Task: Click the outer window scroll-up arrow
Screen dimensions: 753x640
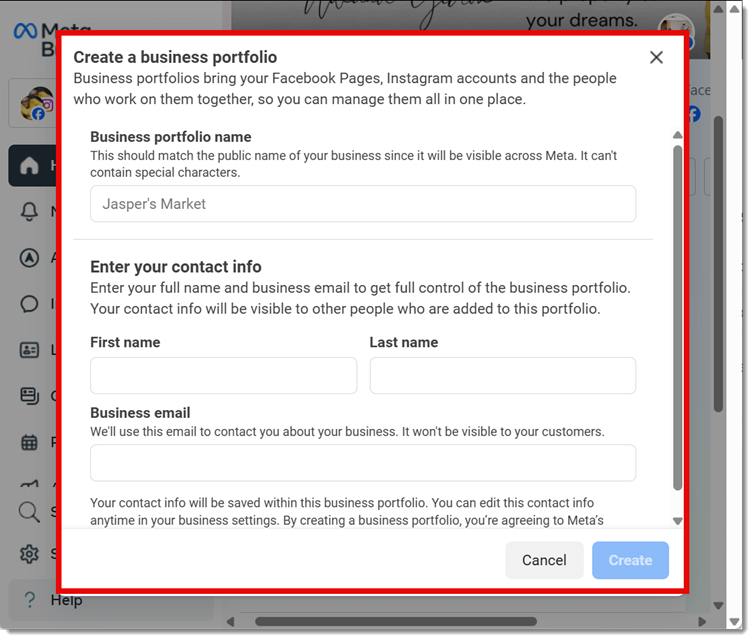Action: coord(734,10)
